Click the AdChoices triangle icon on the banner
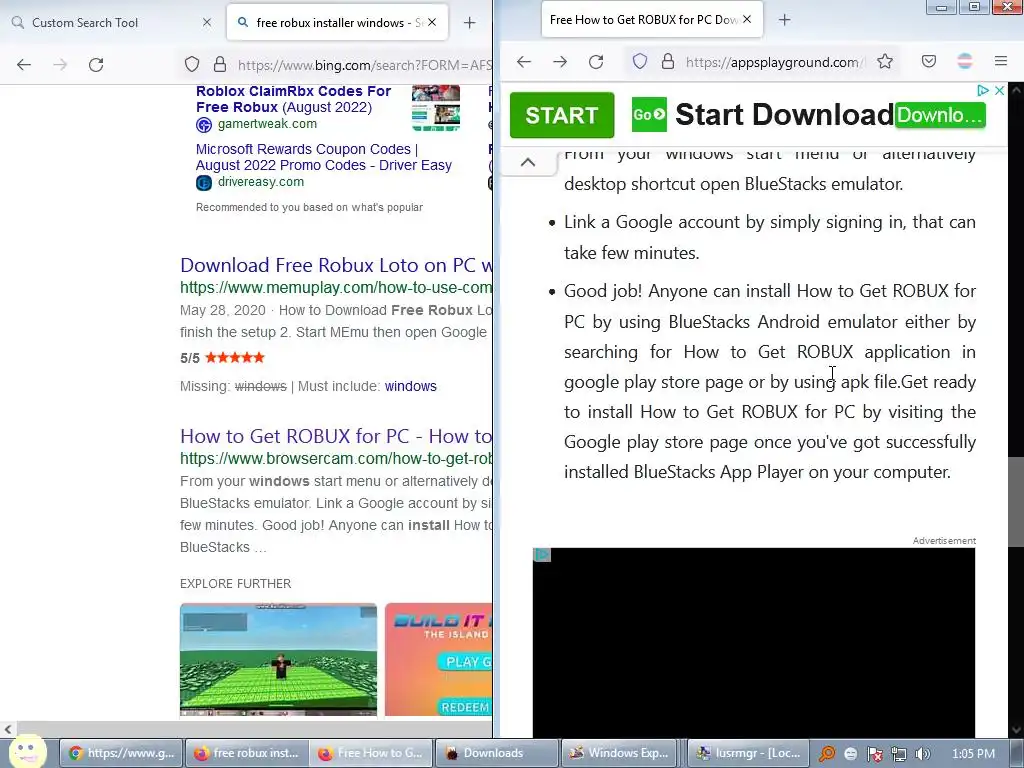Image resolution: width=1024 pixels, height=768 pixels. (x=982, y=91)
